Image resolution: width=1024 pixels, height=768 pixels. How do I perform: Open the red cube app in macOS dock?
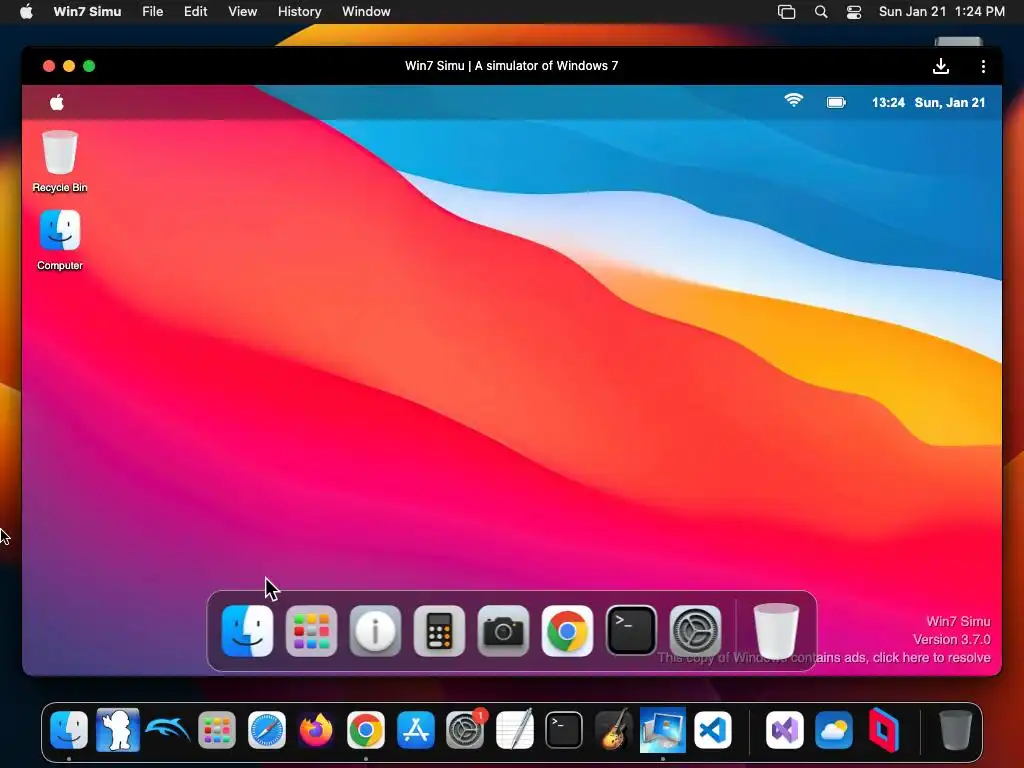pyautogui.click(x=884, y=730)
